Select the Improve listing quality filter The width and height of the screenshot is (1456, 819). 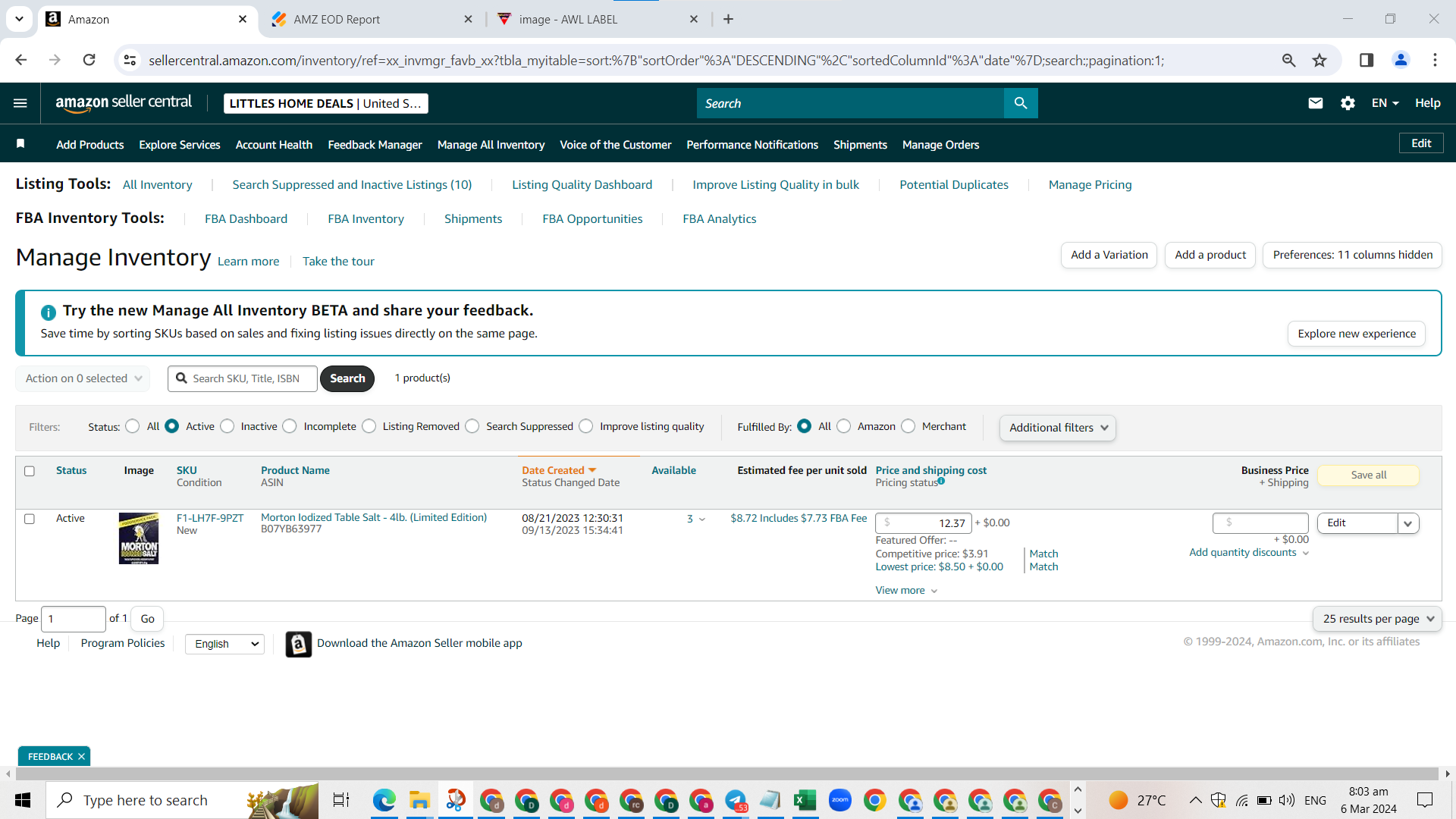point(586,426)
